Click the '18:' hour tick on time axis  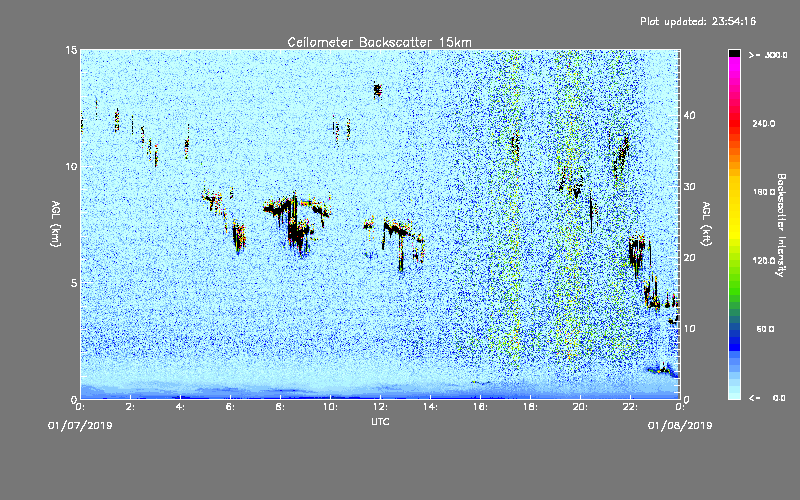[x=531, y=407]
